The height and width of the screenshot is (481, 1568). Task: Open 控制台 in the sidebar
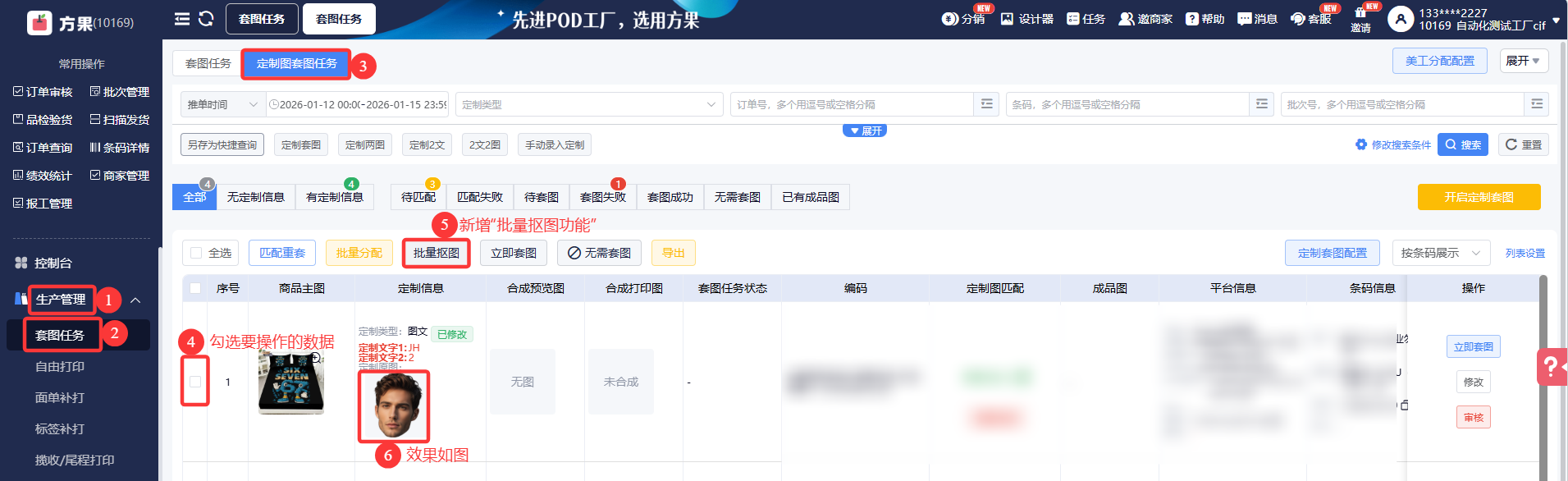53,263
